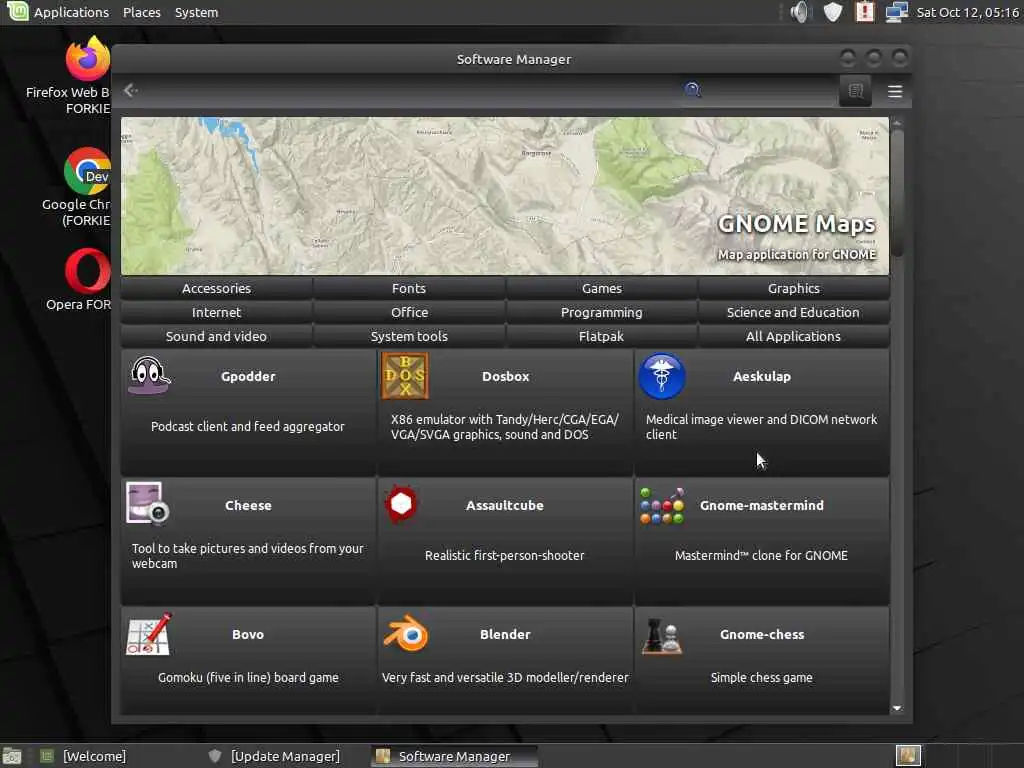Open the hamburger menu
Image resolution: width=1024 pixels, height=768 pixels.
coord(895,91)
